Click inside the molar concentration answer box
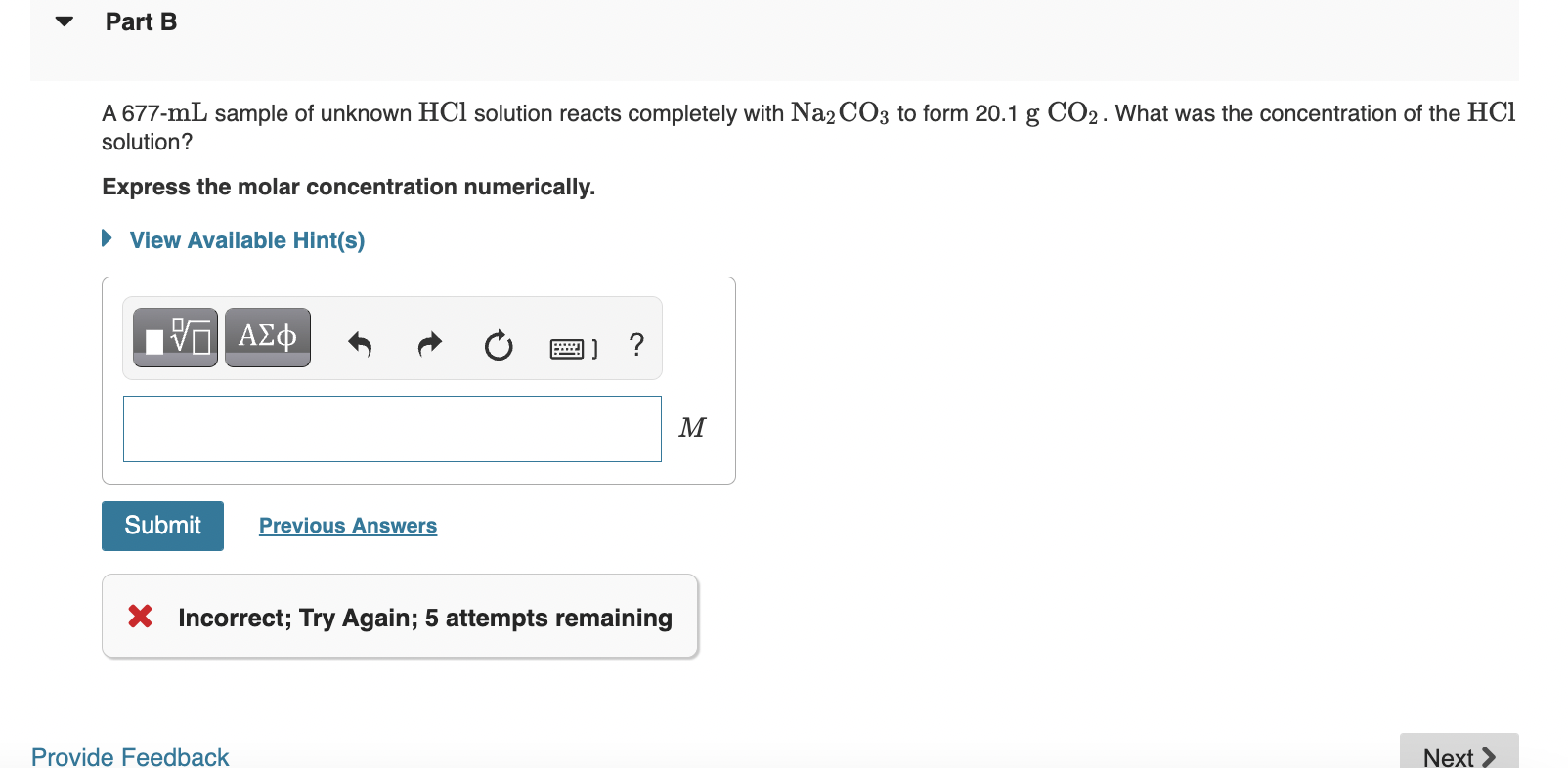 [391, 428]
